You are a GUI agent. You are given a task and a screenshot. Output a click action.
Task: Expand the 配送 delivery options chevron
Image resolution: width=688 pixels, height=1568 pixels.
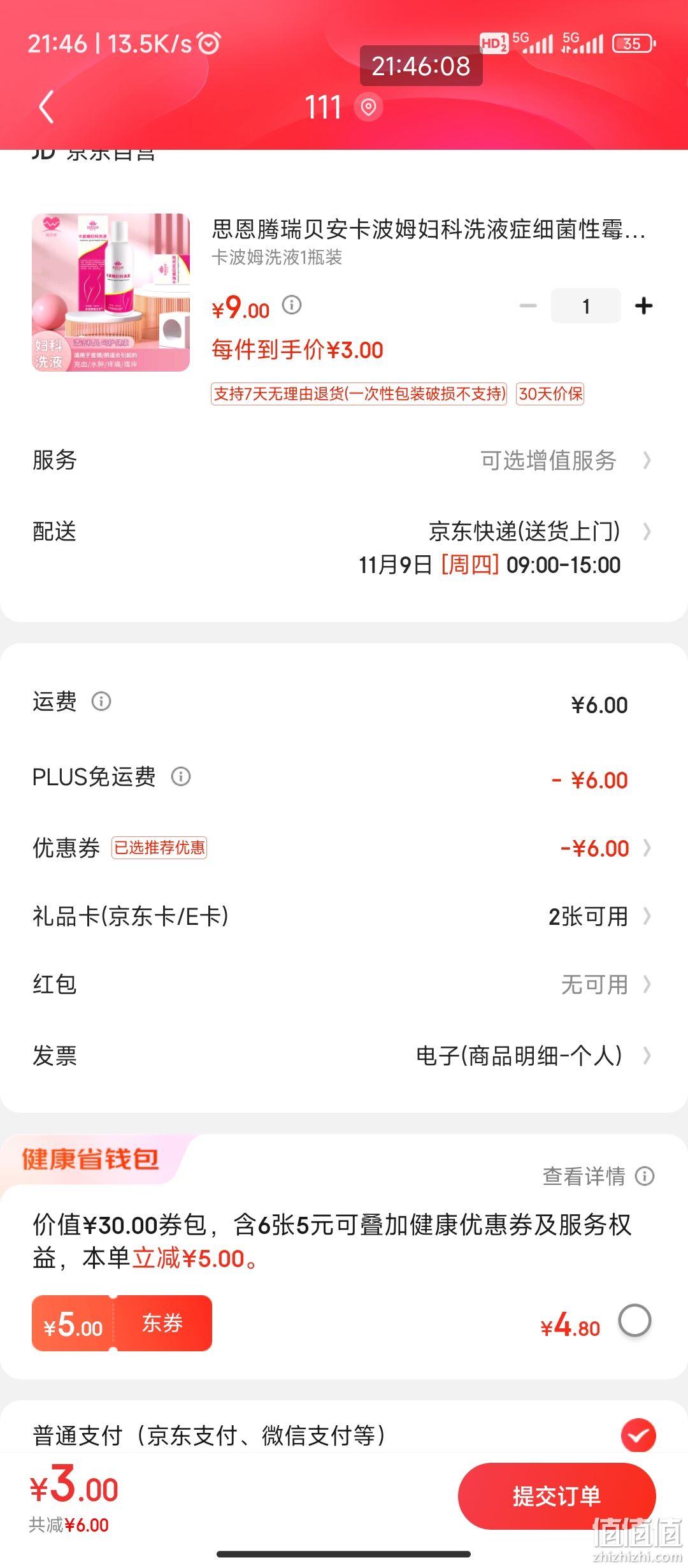[647, 532]
